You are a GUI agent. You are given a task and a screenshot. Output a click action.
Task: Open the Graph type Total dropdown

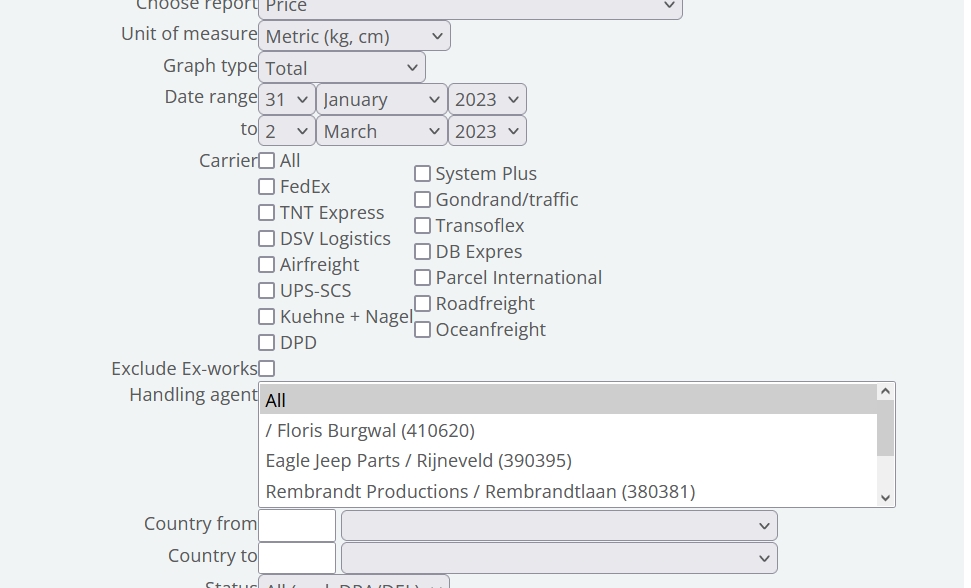point(341,68)
